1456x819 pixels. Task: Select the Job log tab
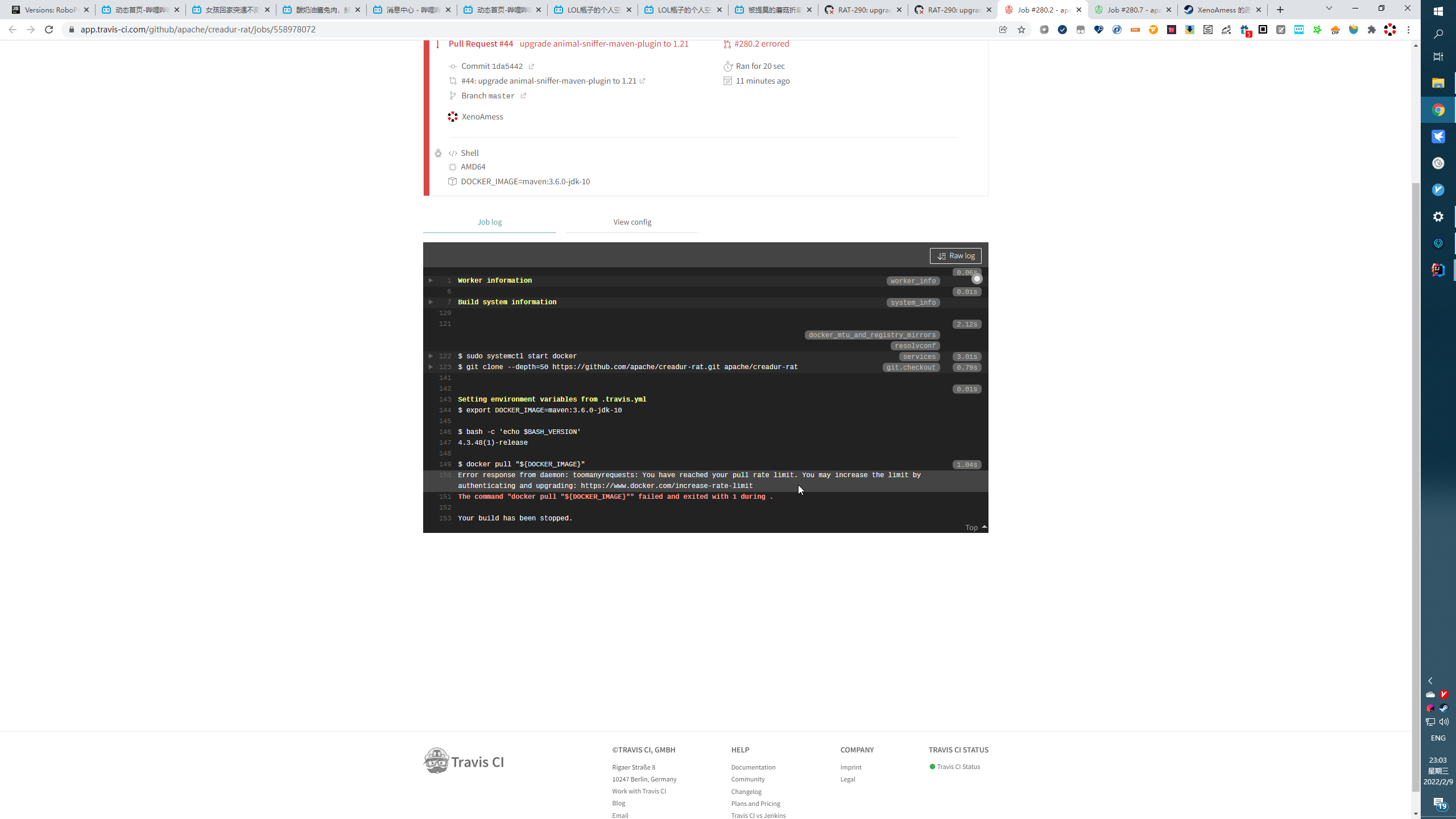point(489,222)
